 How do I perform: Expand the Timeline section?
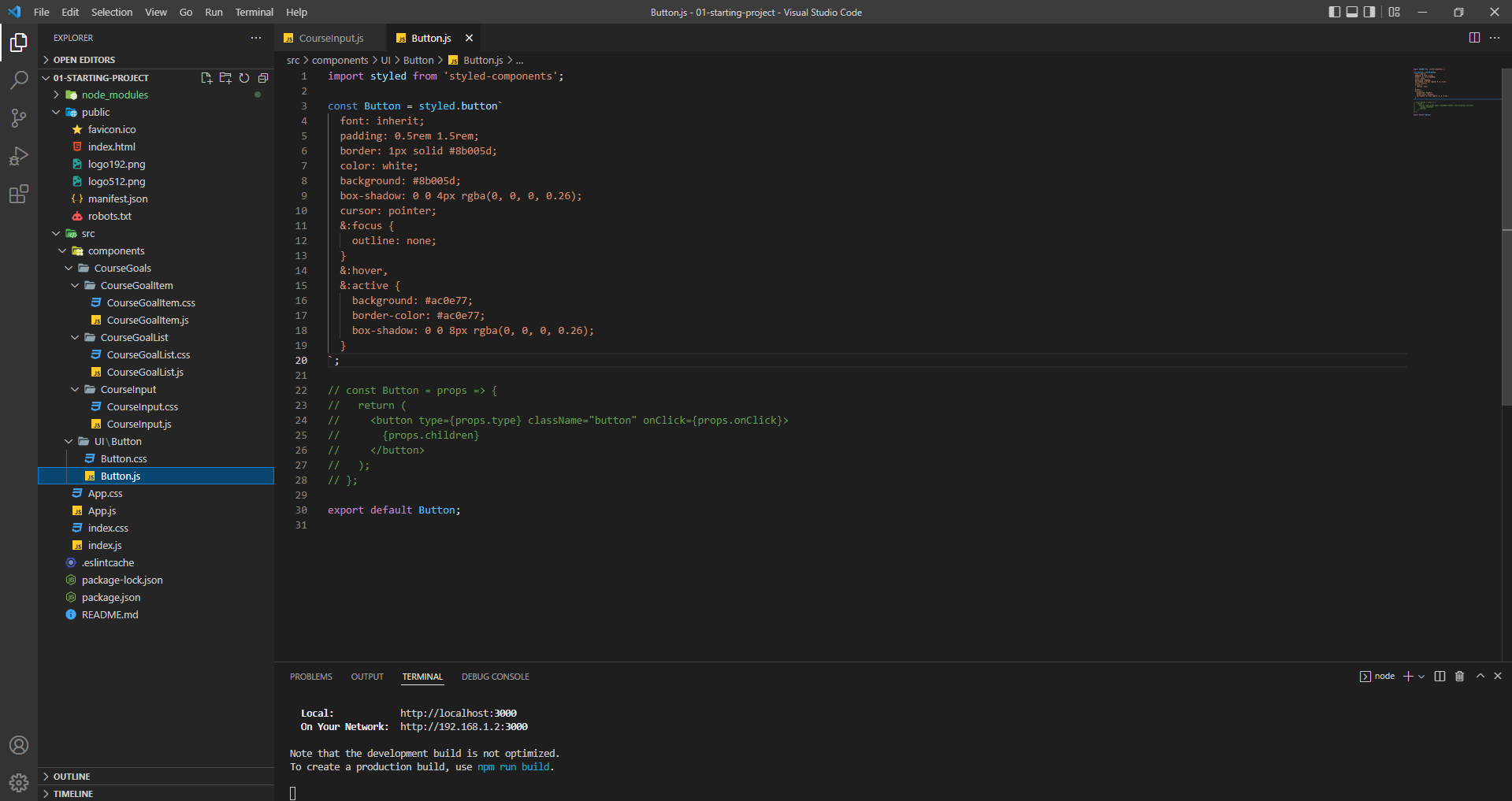click(156, 793)
